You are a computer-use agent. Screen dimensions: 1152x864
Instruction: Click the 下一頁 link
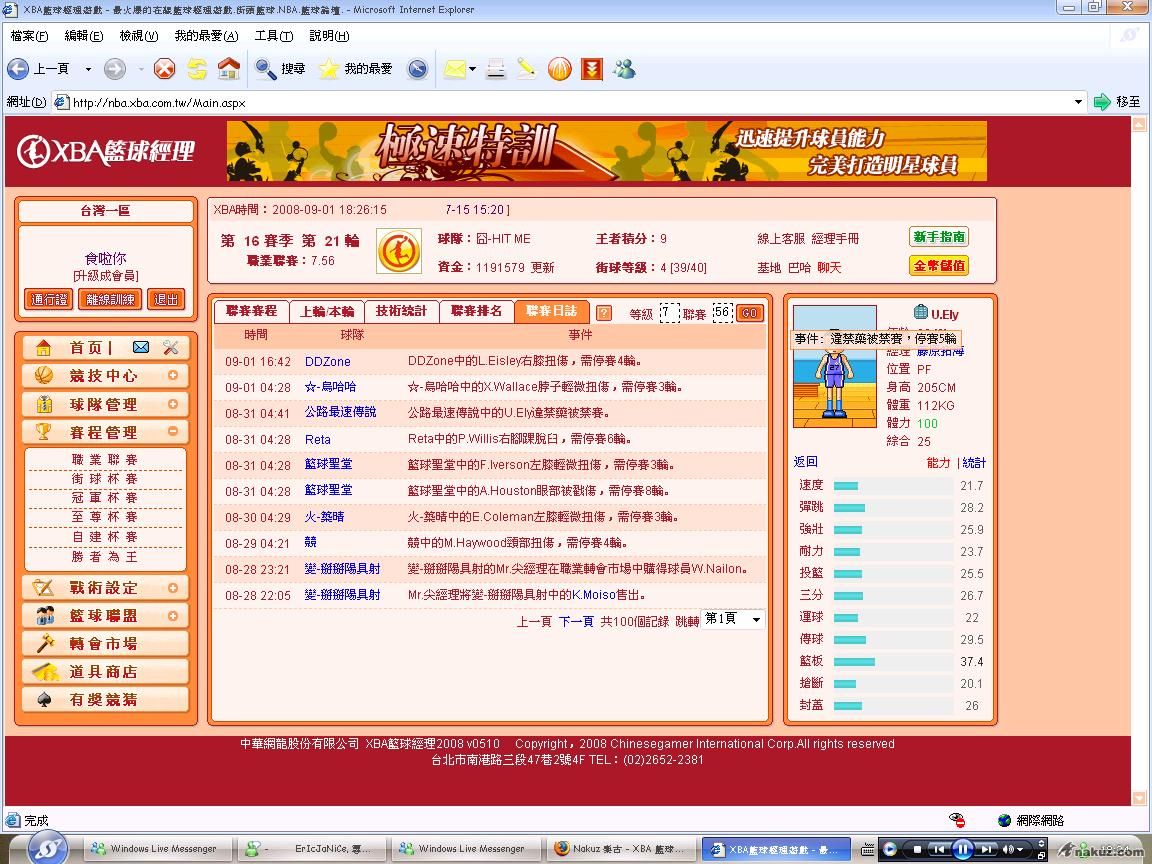pyautogui.click(x=576, y=621)
